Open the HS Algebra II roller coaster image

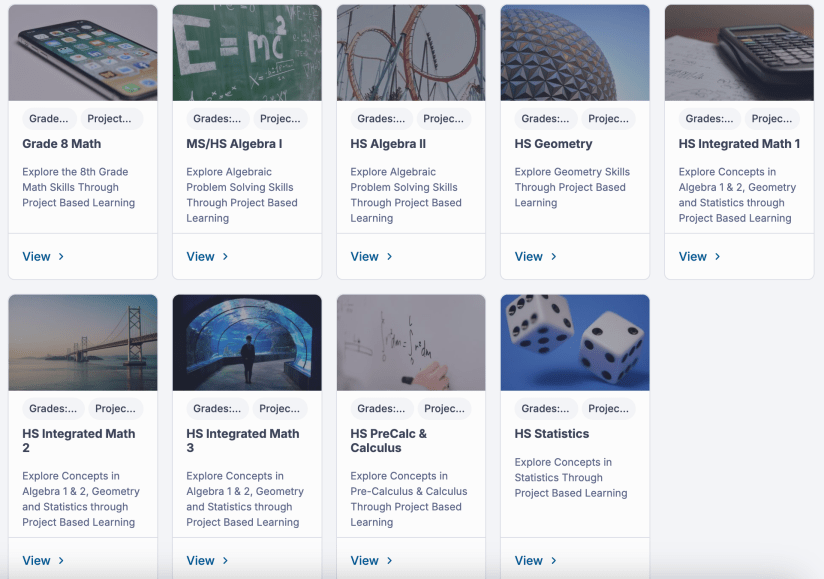[x=411, y=53]
